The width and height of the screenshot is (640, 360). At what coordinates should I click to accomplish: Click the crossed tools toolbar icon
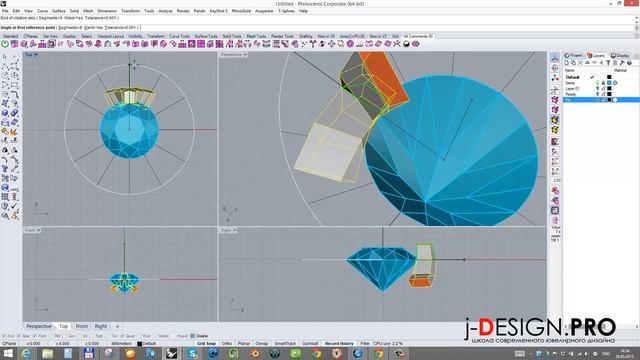click(396, 44)
